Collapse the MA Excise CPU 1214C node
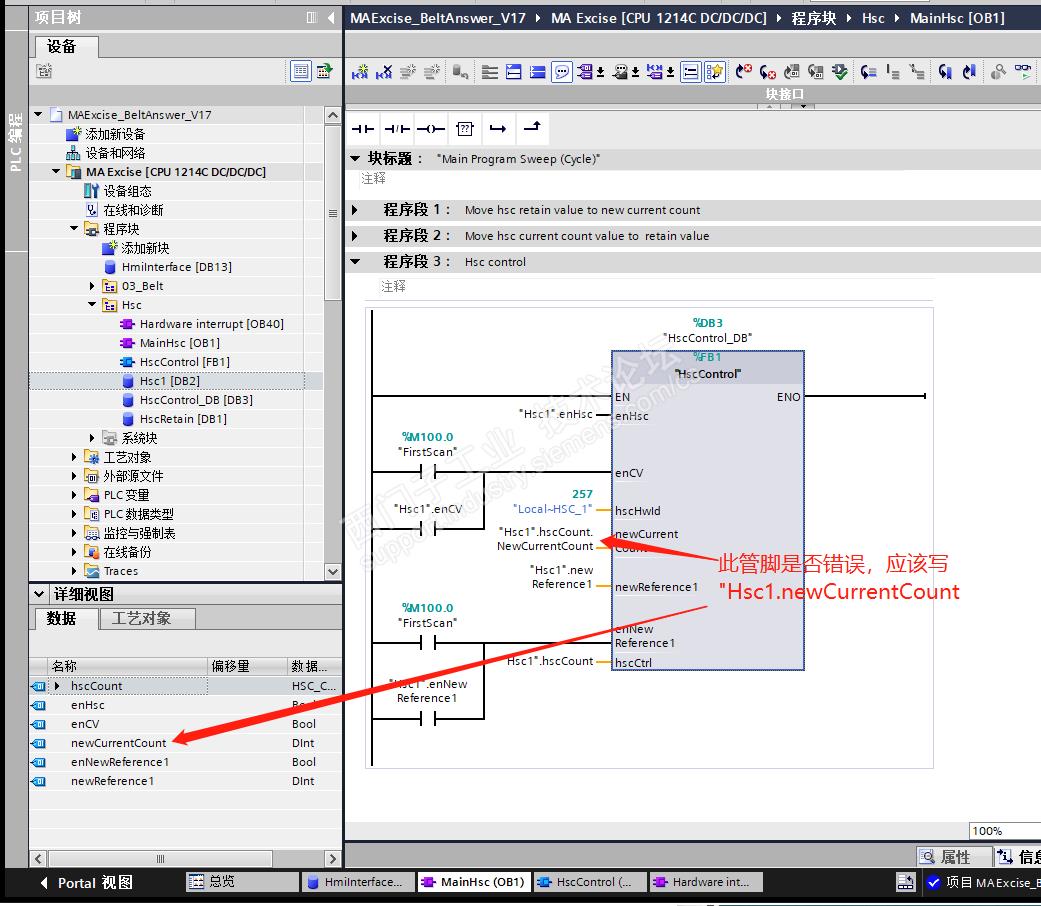This screenshot has width=1041, height=906. pyautogui.click(x=56, y=172)
